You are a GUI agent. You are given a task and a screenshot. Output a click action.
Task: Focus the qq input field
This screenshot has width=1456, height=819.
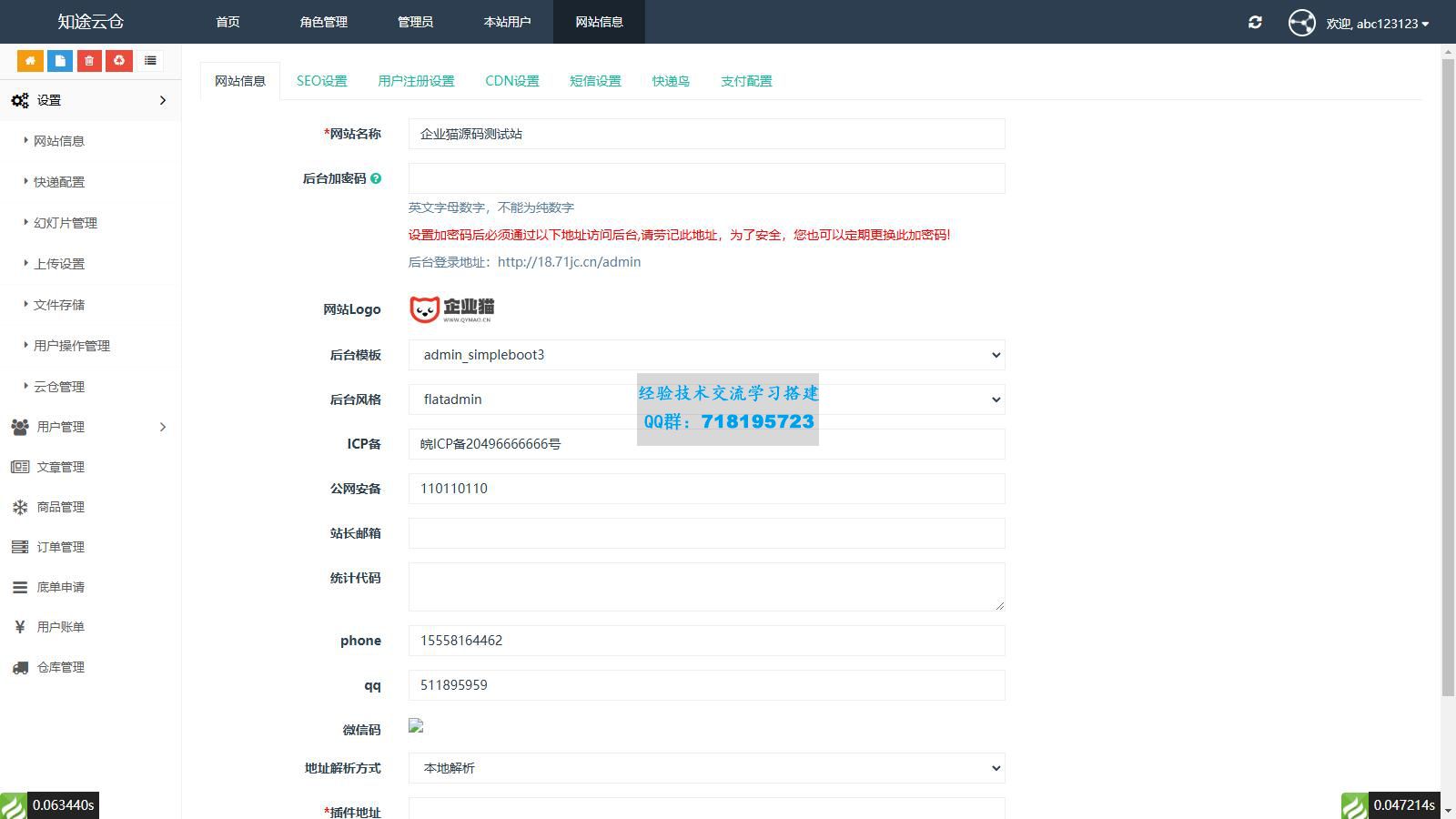706,685
